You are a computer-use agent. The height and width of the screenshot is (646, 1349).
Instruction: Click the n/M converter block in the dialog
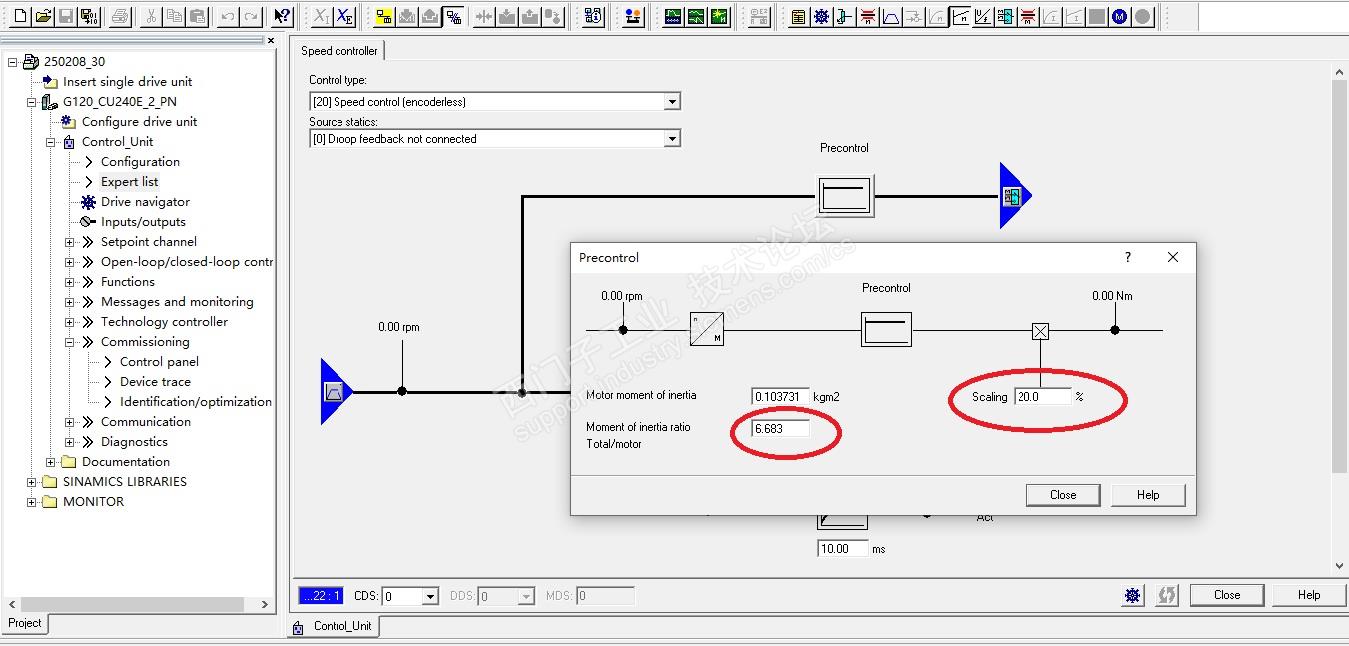(x=707, y=329)
